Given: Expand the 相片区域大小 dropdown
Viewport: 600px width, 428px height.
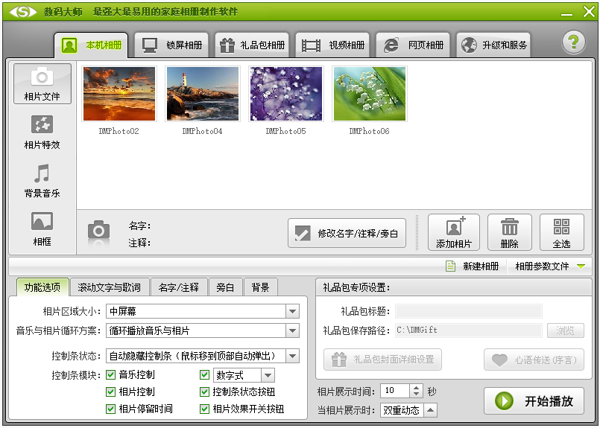Looking at the screenshot, I should 292,311.
